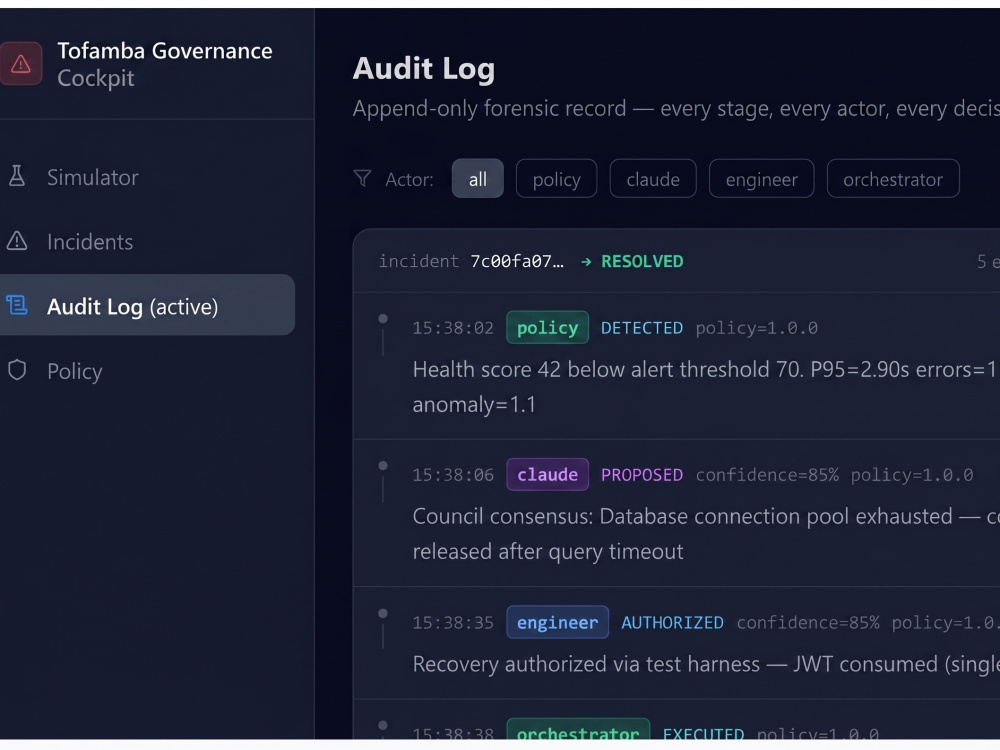The height and width of the screenshot is (750, 1000).
Task: Click incident ID 7c00fa07…
Action: pyautogui.click(x=517, y=261)
